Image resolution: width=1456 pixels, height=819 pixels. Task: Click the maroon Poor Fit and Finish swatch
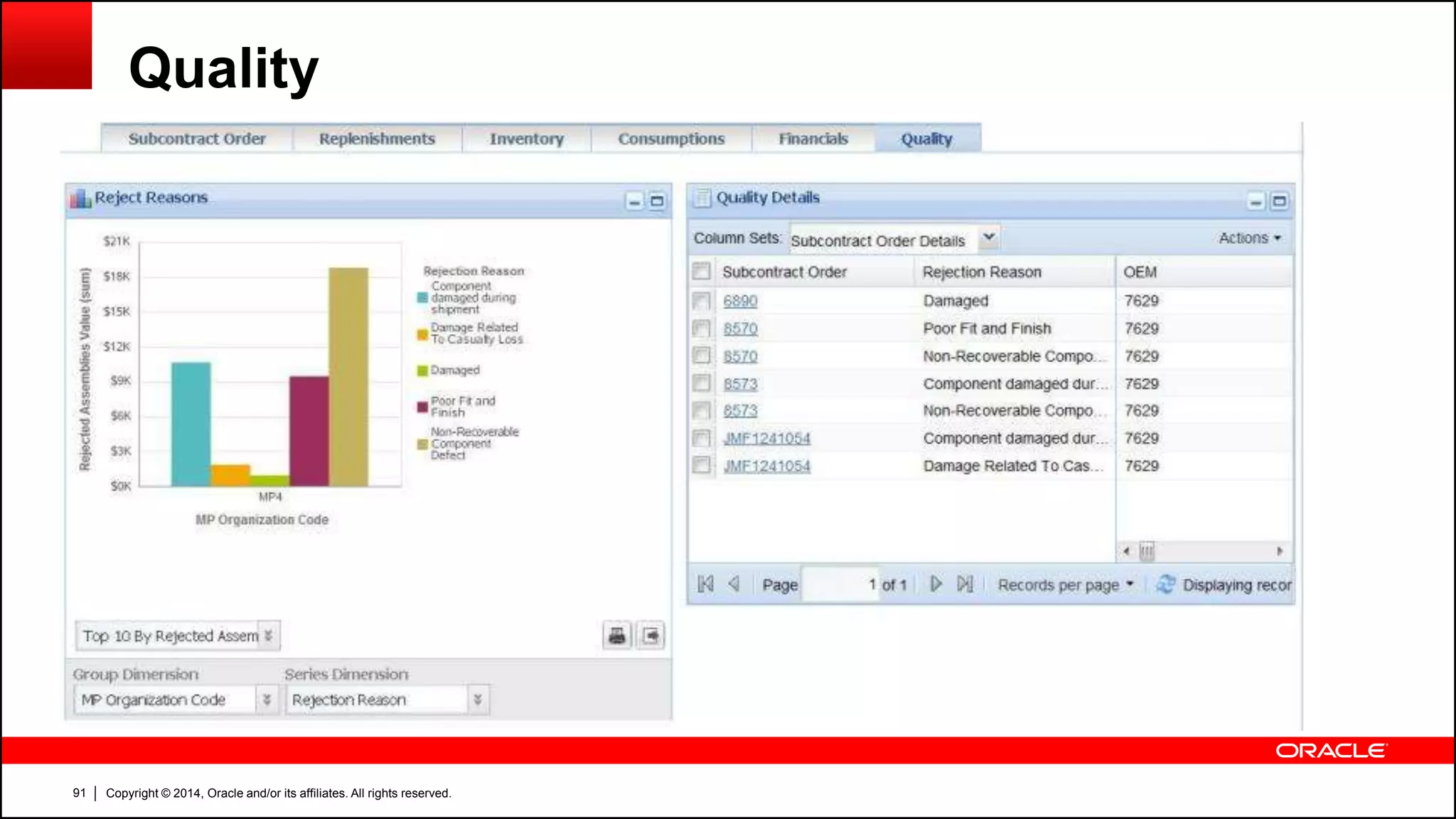click(422, 407)
